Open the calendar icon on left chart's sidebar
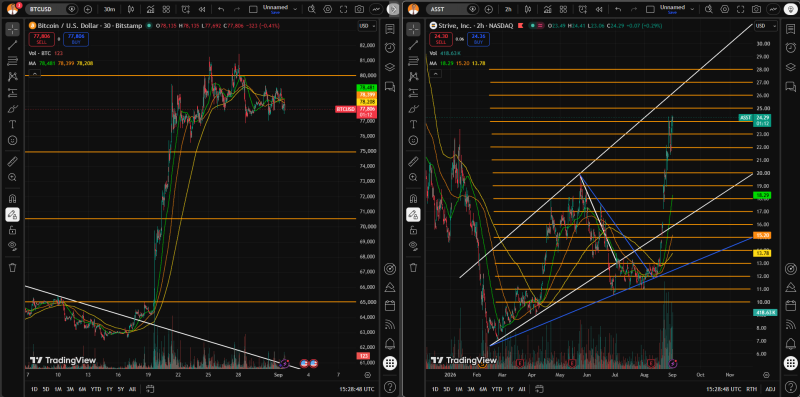The height and width of the screenshot is (397, 800). point(390,305)
